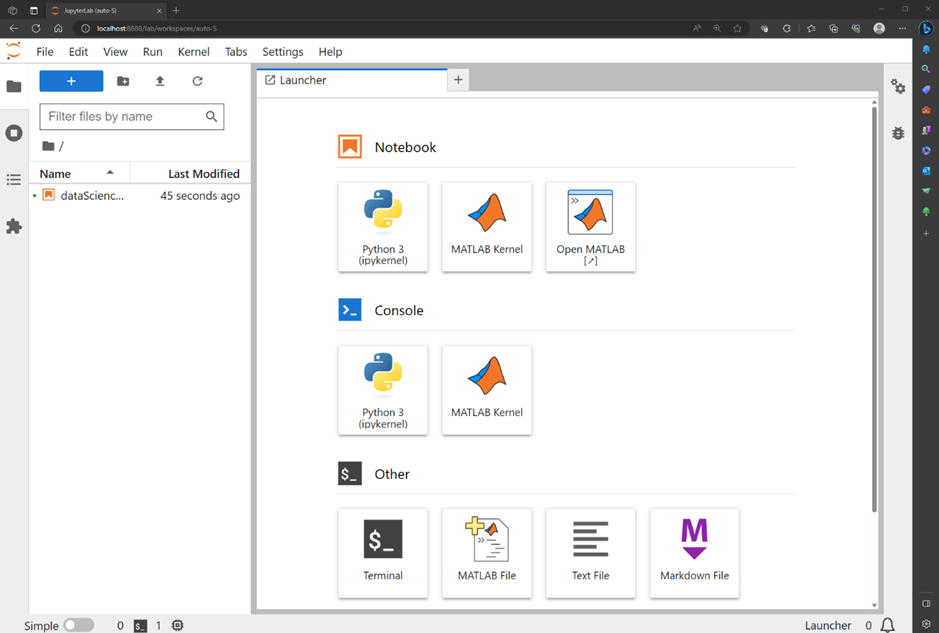
Task: Open the Table of Contents sidebar icon
Action: point(14,180)
